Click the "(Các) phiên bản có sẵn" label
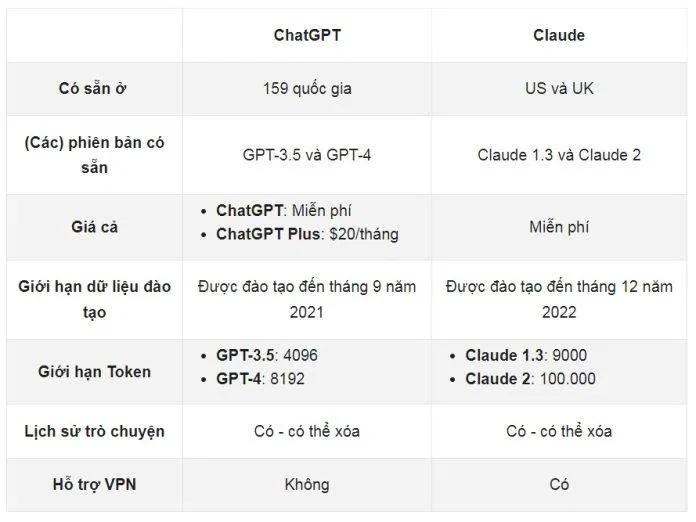 pos(95,155)
